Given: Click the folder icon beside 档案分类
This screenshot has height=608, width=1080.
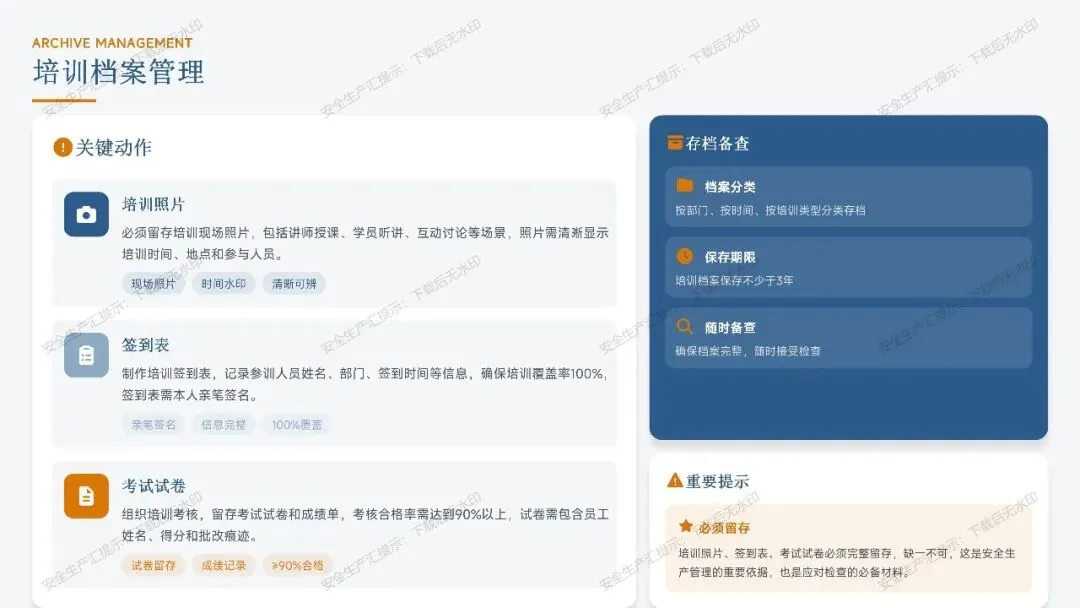Looking at the screenshot, I should pos(685,185).
